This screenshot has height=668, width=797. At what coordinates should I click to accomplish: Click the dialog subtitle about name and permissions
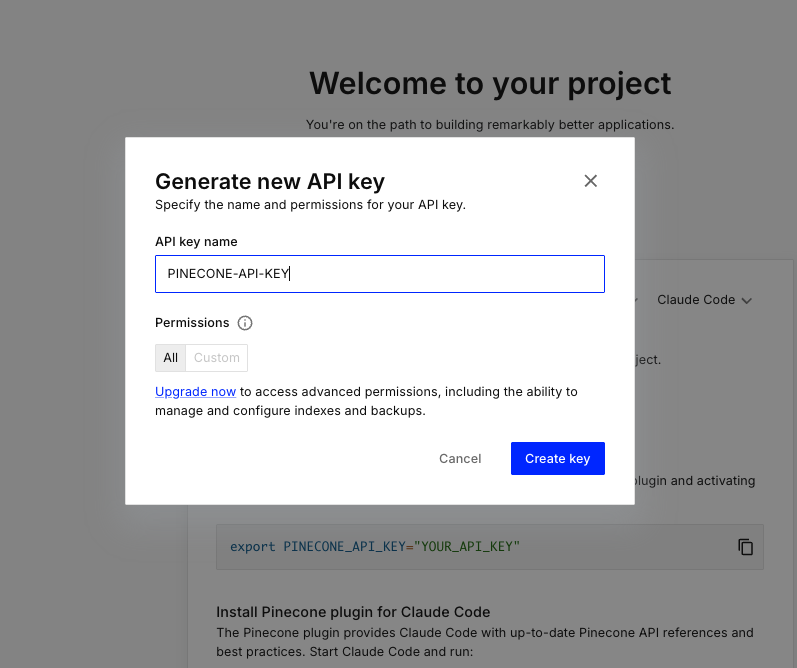click(x=310, y=205)
